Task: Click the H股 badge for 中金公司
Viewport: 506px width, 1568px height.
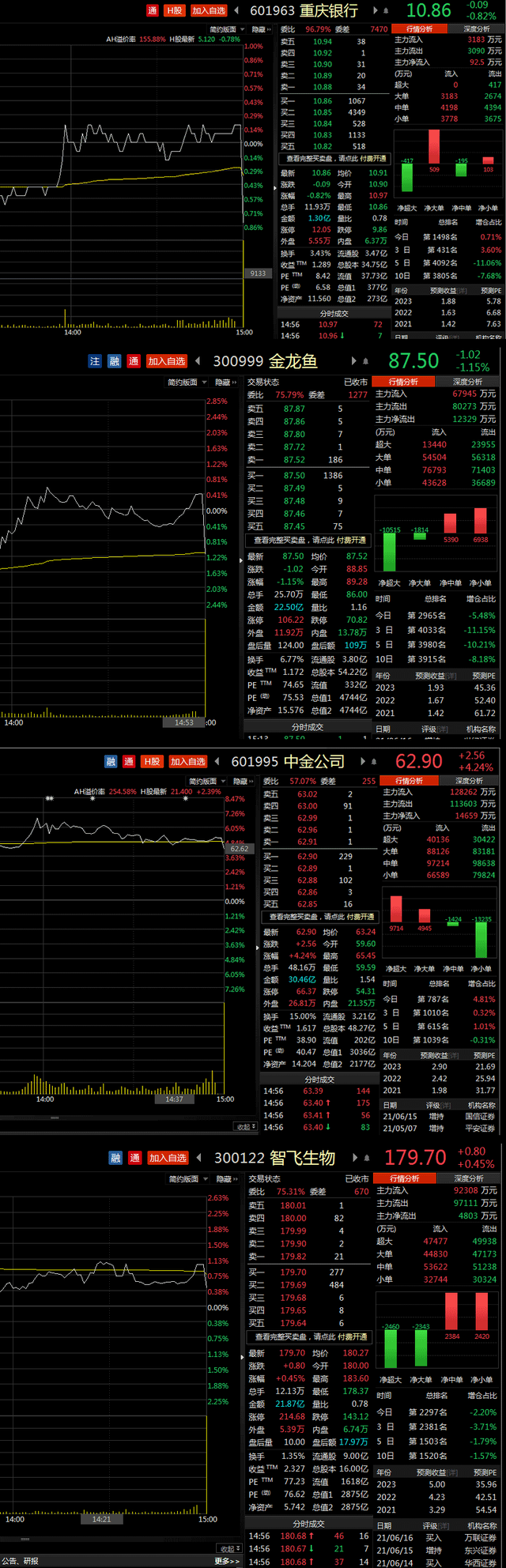Action: click(x=152, y=761)
